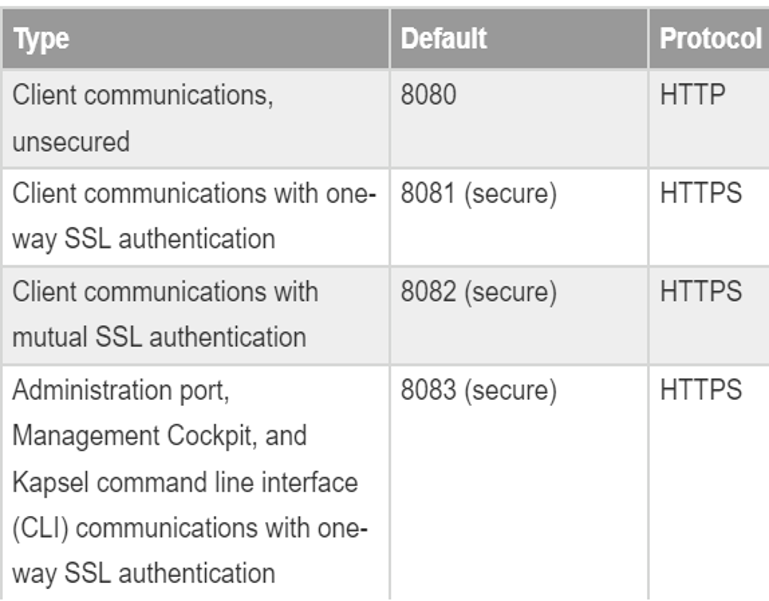Click the '8083 (secure)' port cell
This screenshot has height=601, width=769.
[478, 391]
